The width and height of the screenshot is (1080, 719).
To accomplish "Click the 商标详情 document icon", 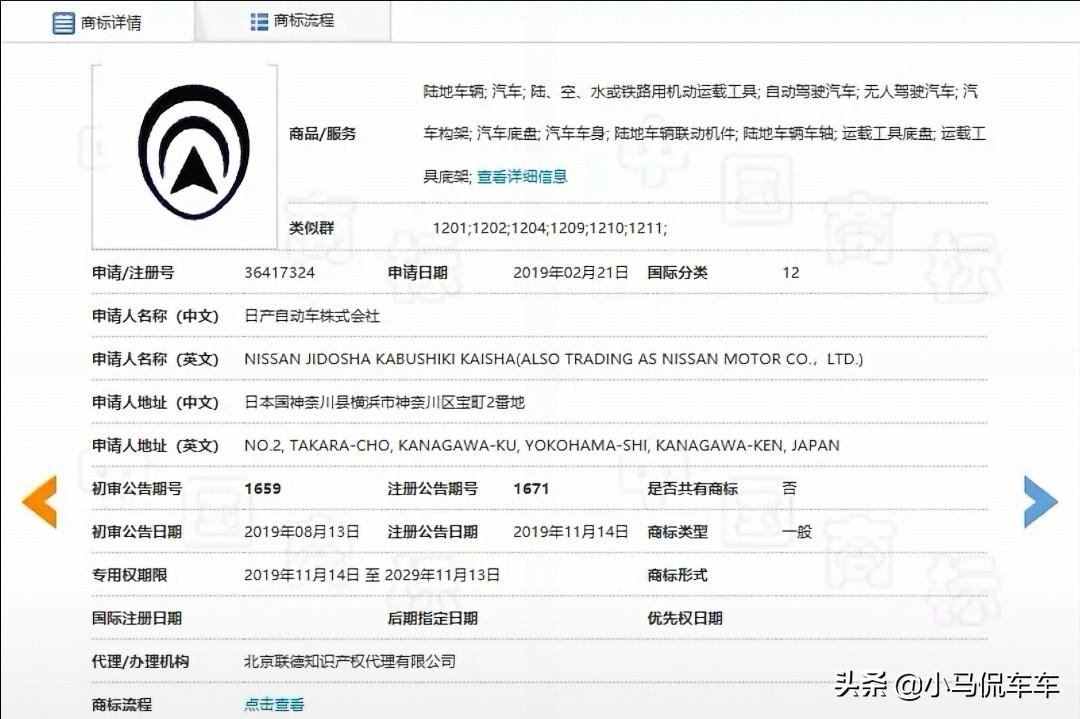I will point(63,23).
